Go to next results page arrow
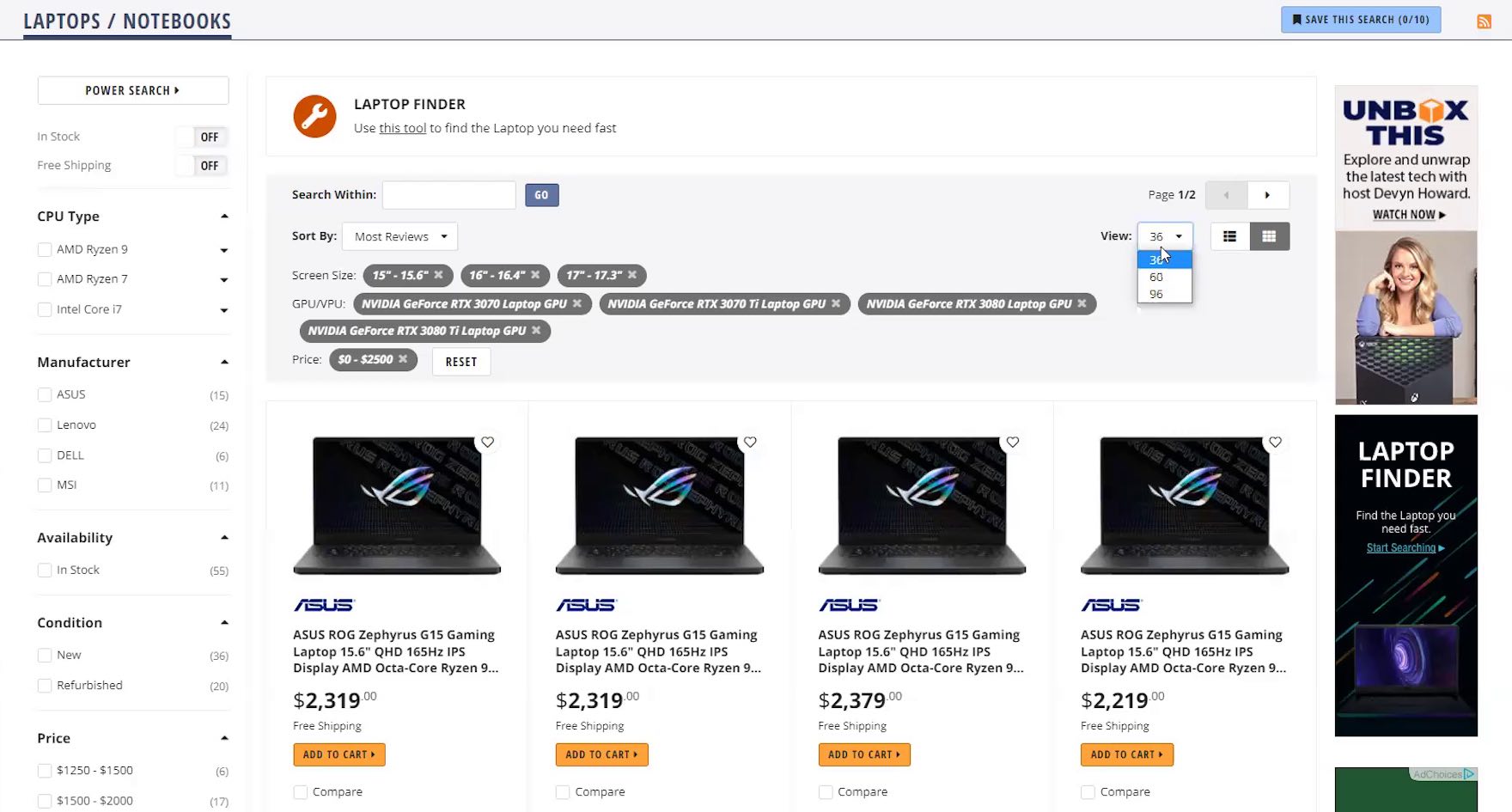 [x=1267, y=195]
